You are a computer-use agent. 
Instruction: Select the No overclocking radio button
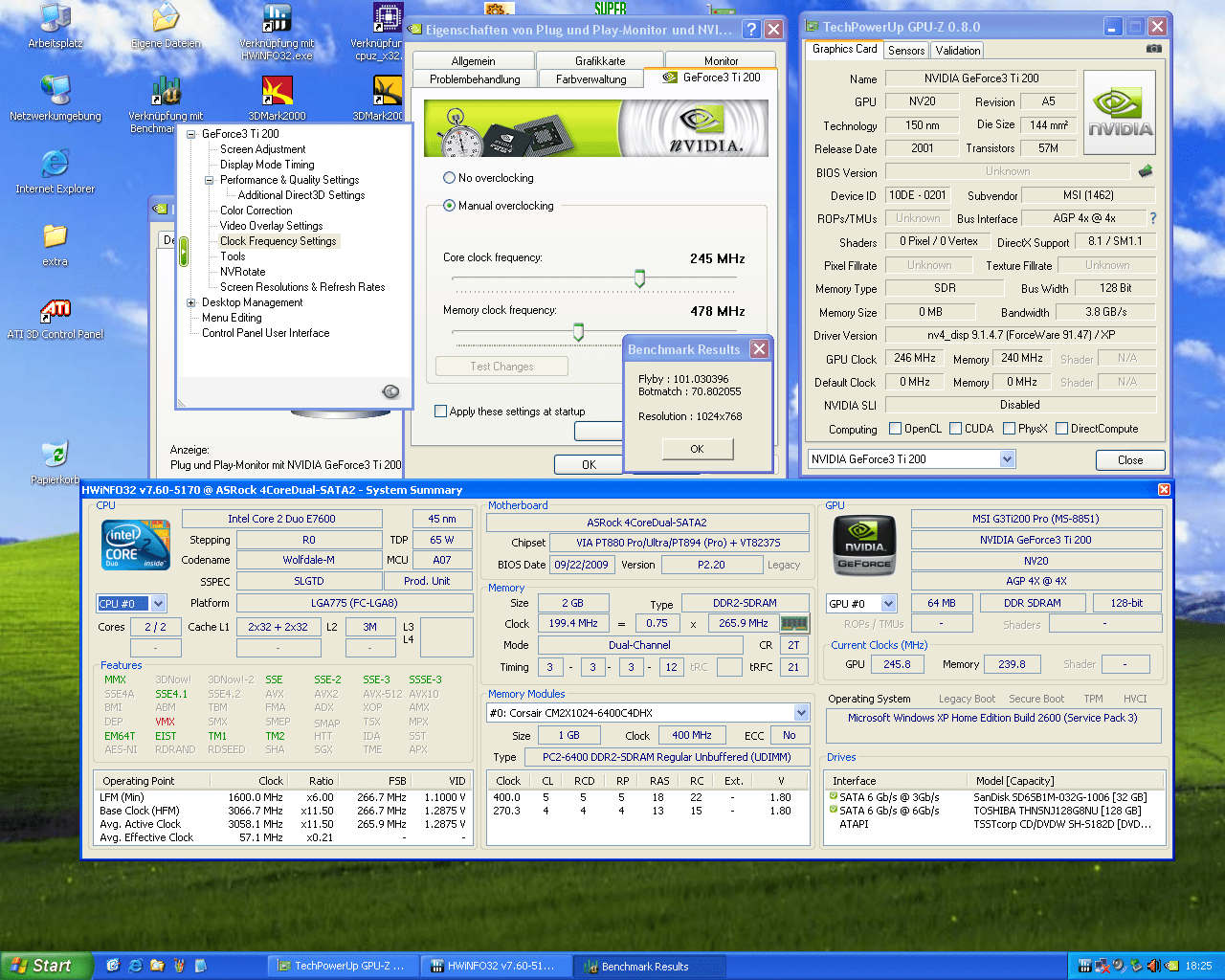[x=449, y=178]
